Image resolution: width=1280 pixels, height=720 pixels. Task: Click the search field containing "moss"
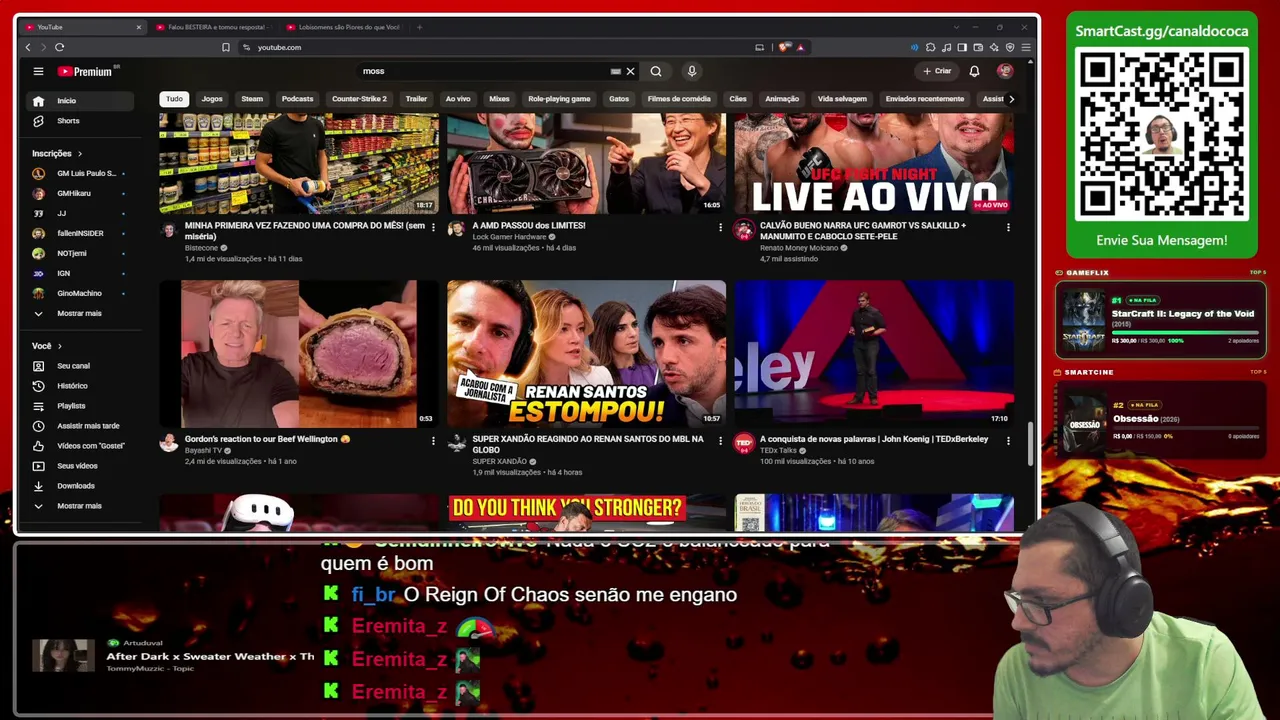pyautogui.click(x=485, y=71)
